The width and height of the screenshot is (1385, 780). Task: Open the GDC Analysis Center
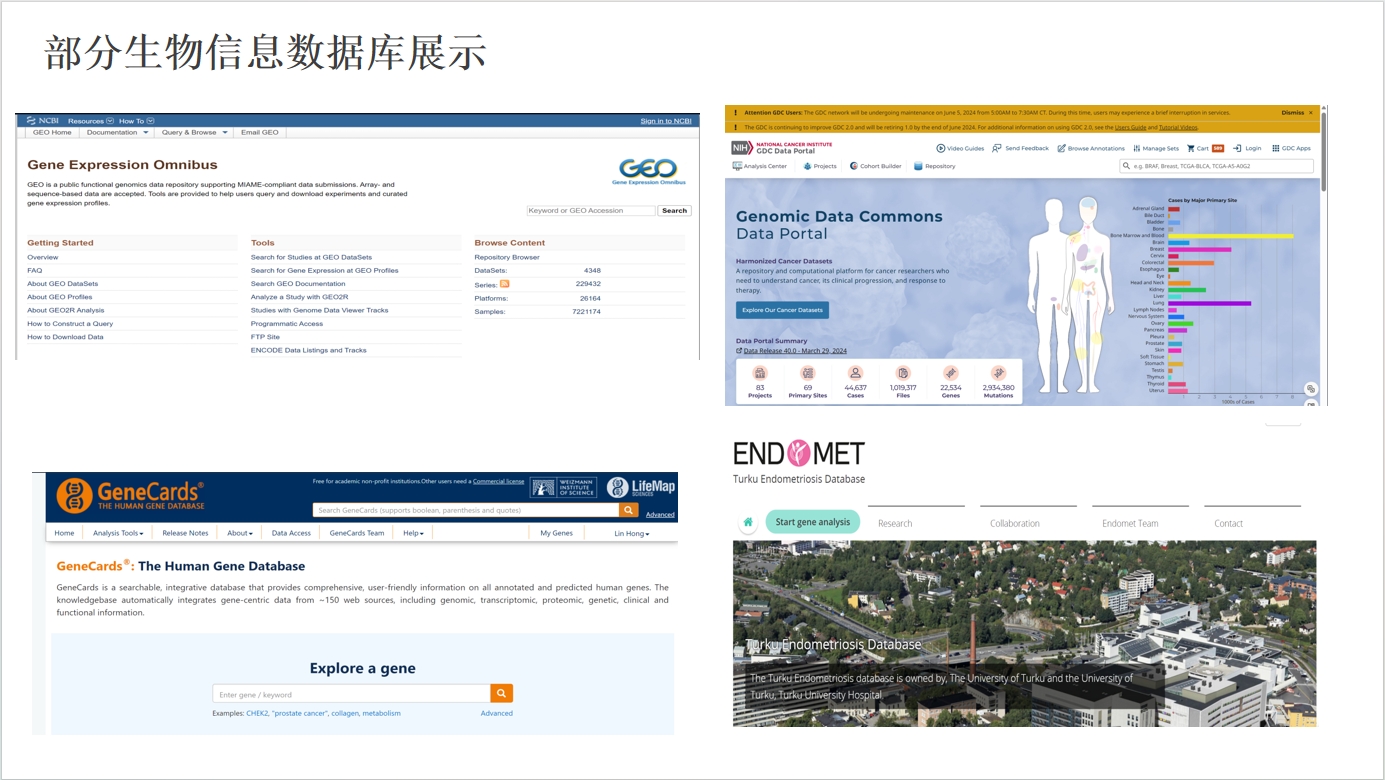tap(759, 166)
